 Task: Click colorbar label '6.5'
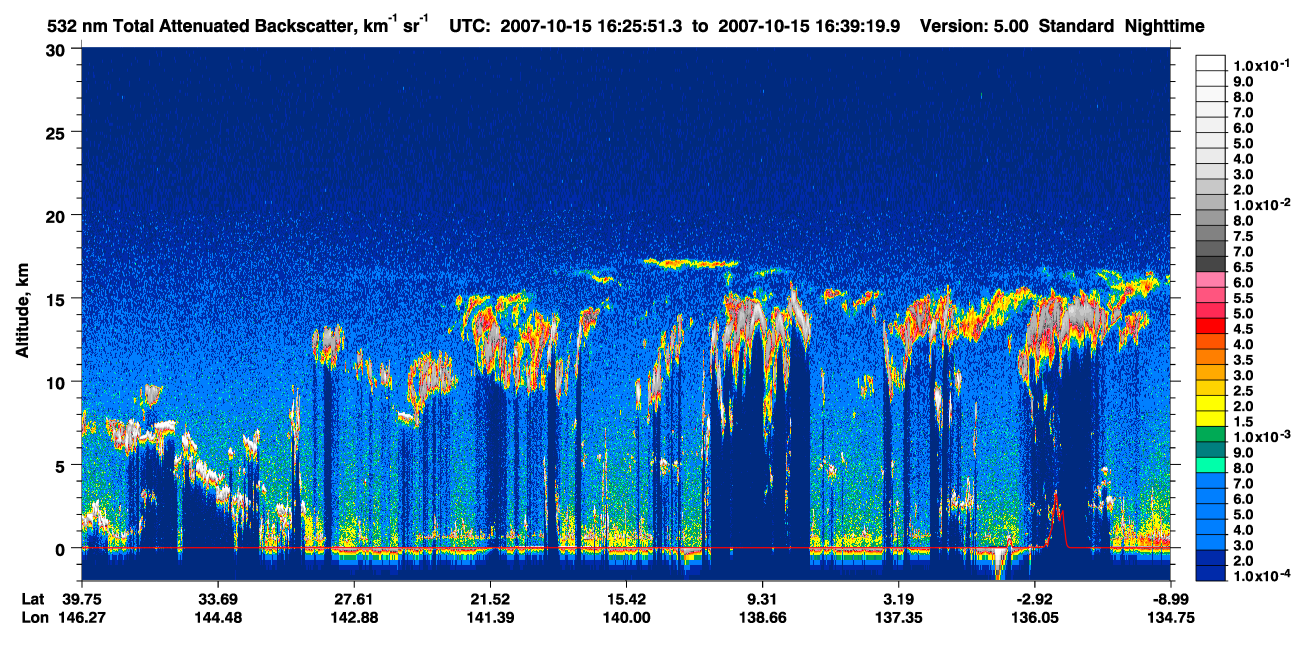pyautogui.click(x=1242, y=267)
